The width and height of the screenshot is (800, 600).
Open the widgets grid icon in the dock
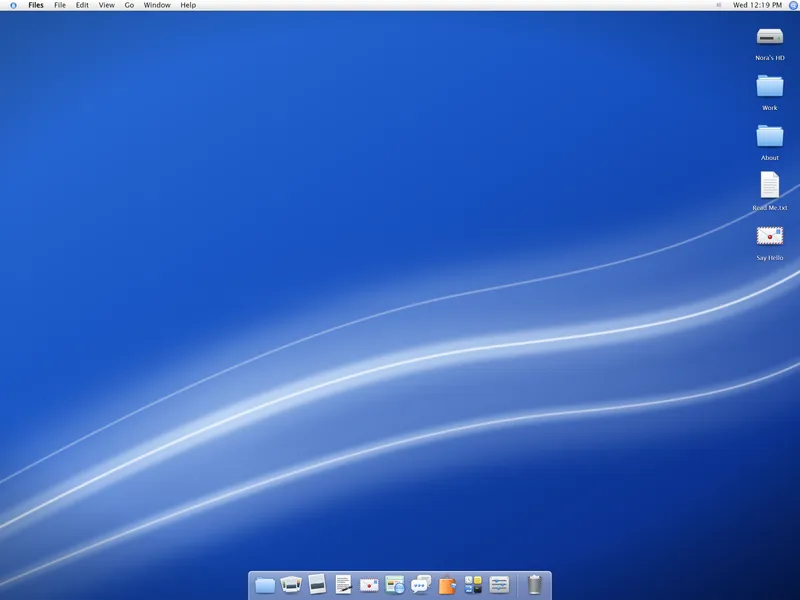click(473, 585)
